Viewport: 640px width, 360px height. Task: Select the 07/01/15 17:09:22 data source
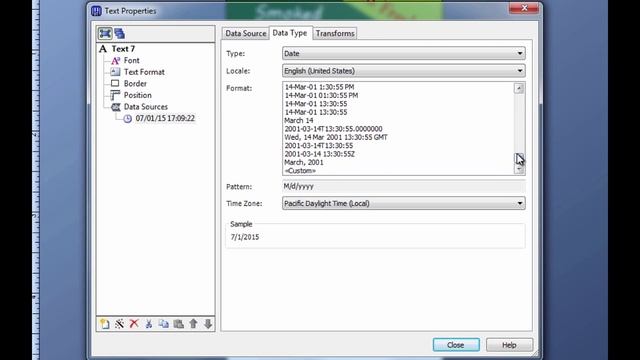click(165, 118)
